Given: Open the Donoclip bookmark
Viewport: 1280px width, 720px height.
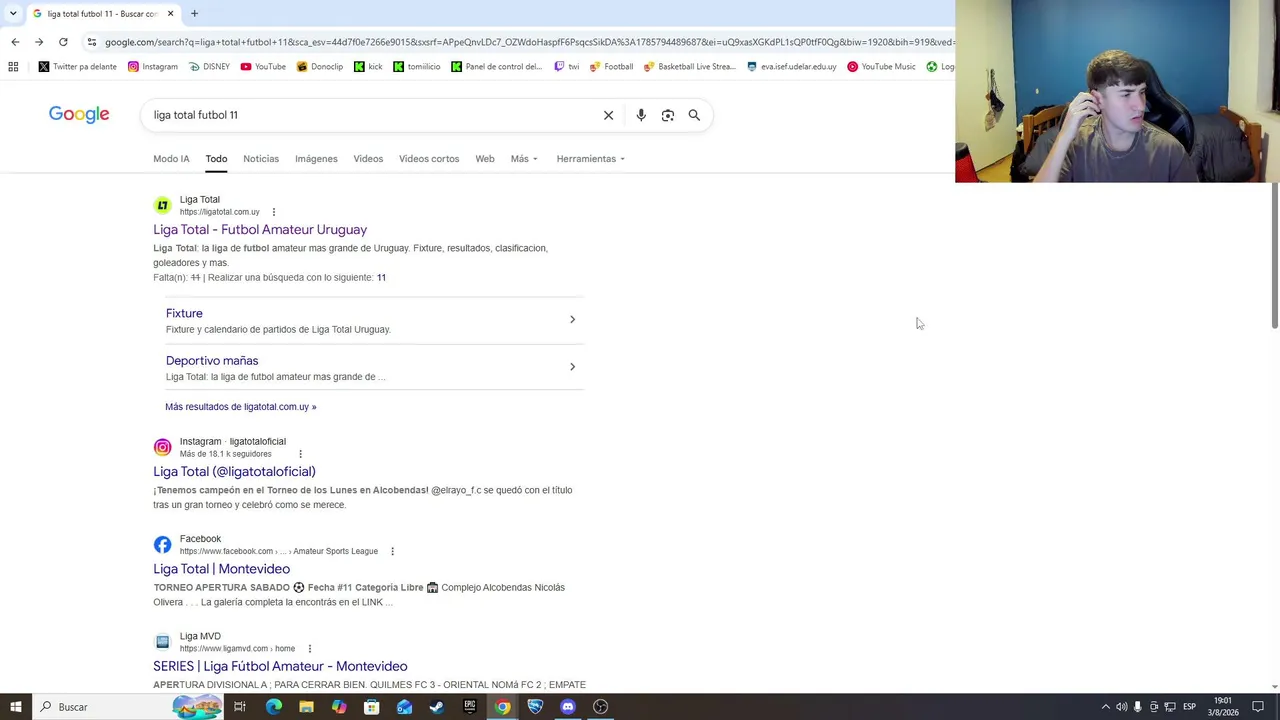Looking at the screenshot, I should 320,67.
